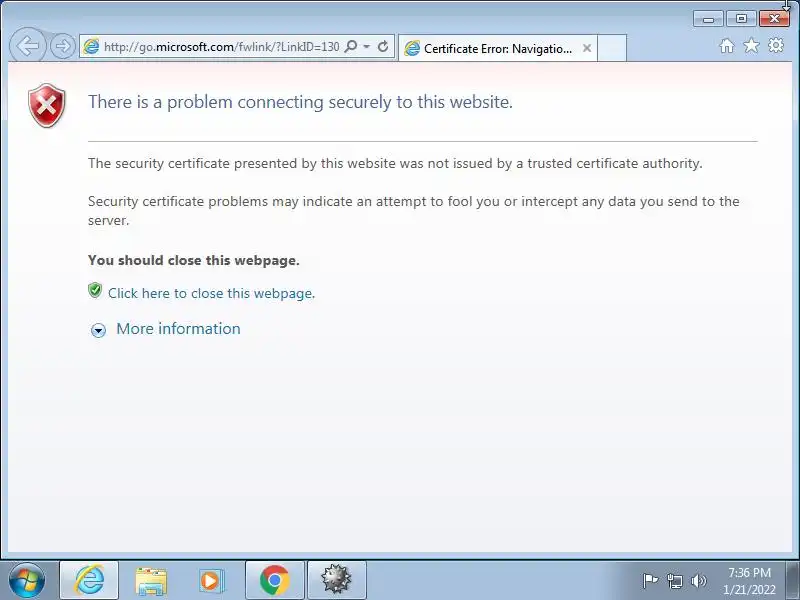The height and width of the screenshot is (600, 800).
Task: Click the green shield icon beside close link
Action: click(x=95, y=290)
